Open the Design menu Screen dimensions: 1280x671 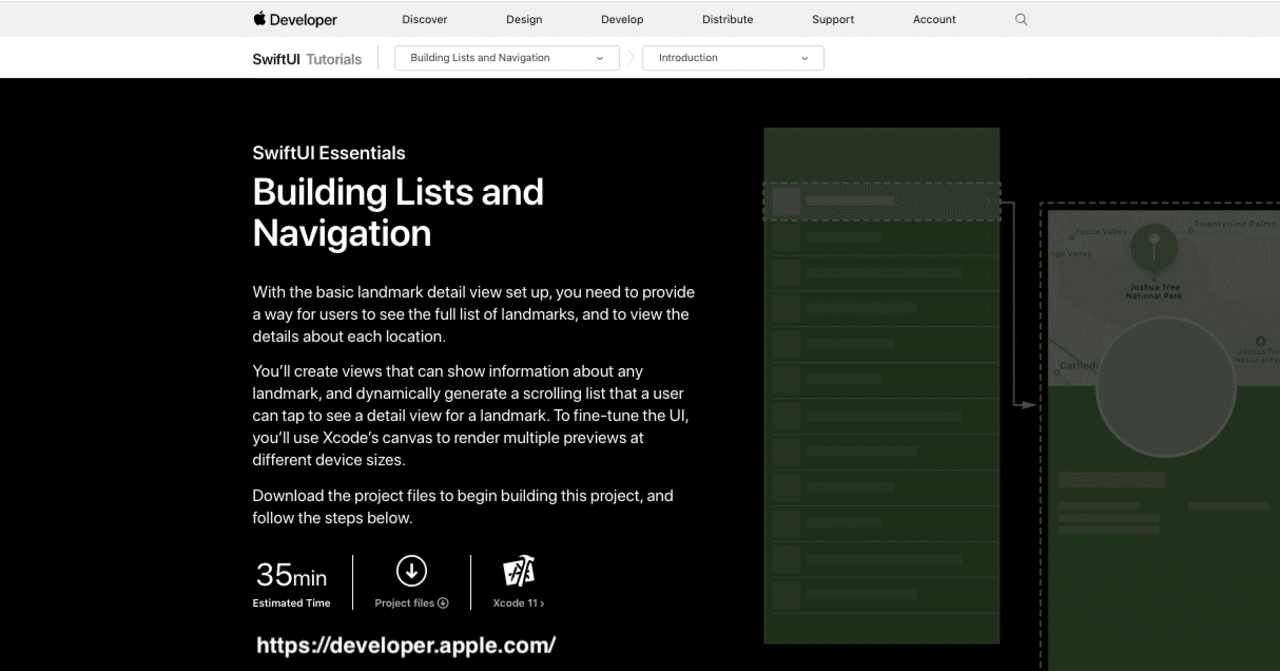click(524, 19)
